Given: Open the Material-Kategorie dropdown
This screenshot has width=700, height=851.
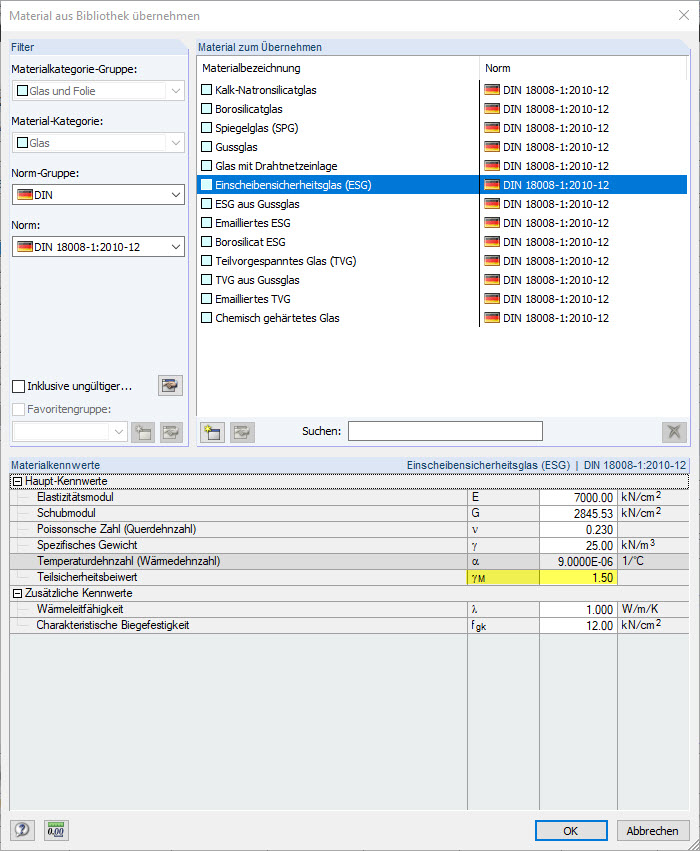Looking at the screenshot, I should pyautogui.click(x=175, y=143).
